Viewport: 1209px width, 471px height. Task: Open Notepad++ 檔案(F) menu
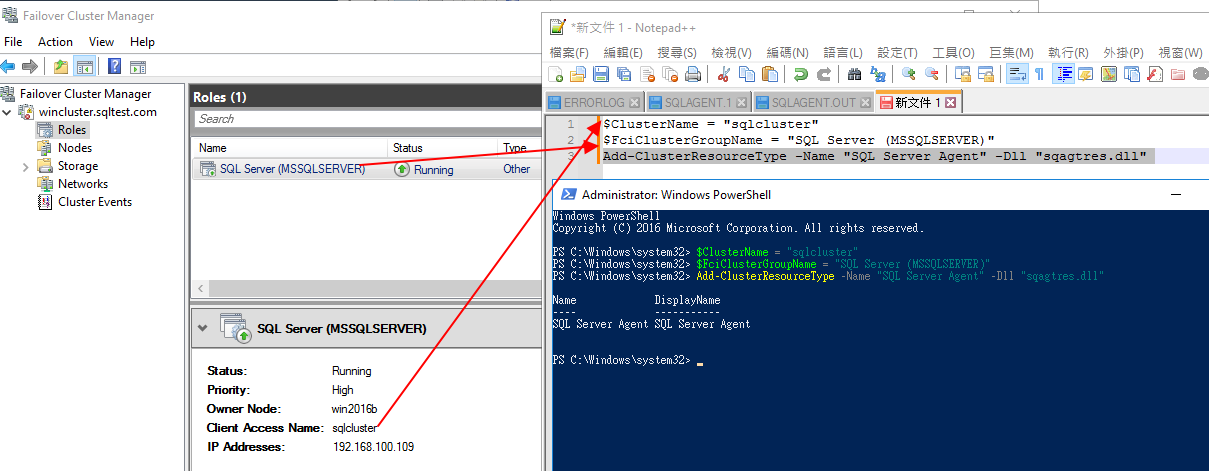click(569, 52)
